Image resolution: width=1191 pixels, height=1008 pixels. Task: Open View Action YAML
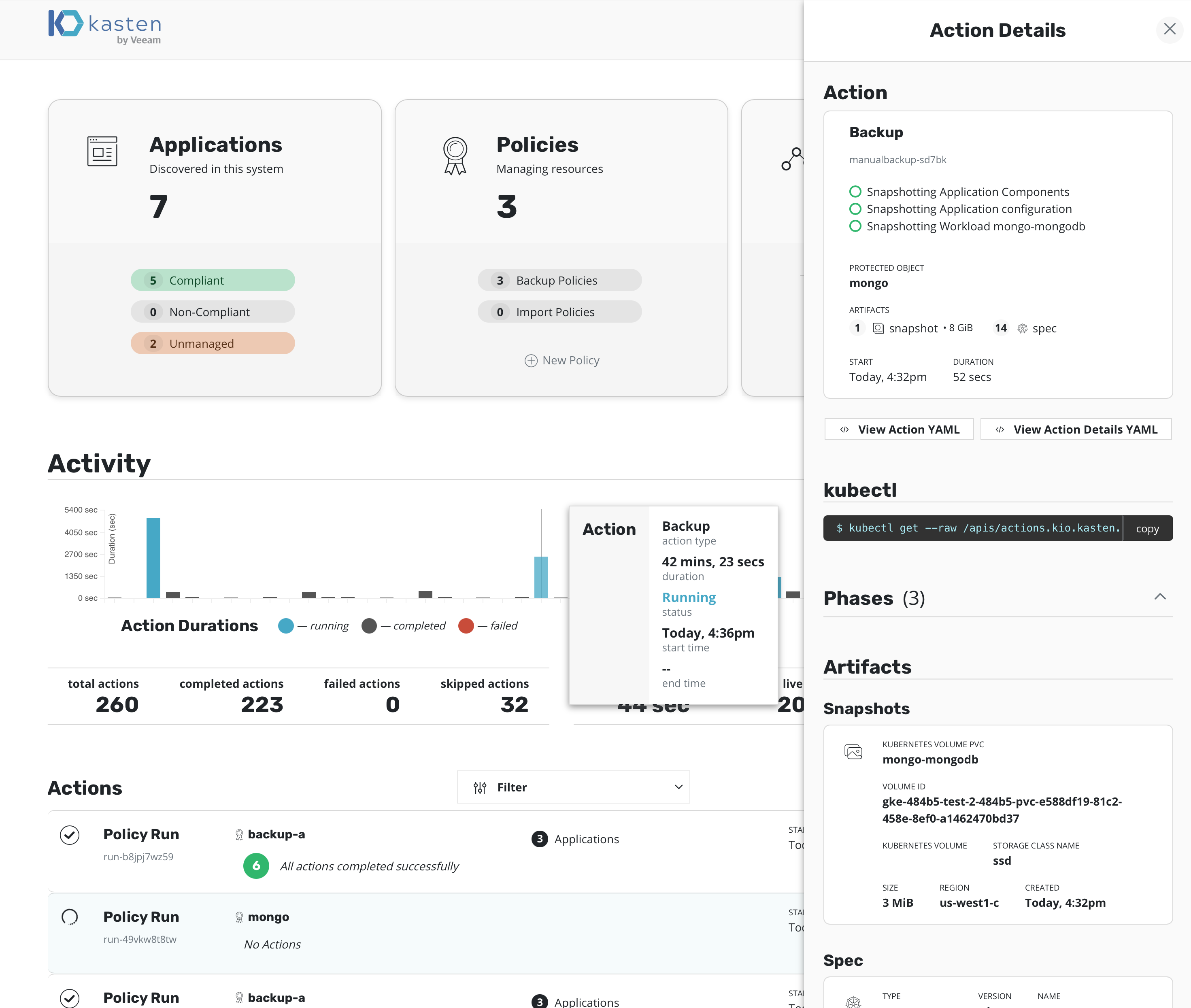(899, 429)
